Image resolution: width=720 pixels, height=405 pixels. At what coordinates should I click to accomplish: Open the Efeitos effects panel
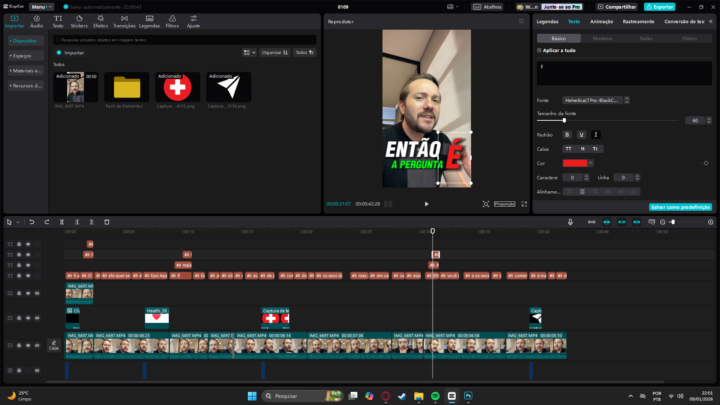click(100, 21)
